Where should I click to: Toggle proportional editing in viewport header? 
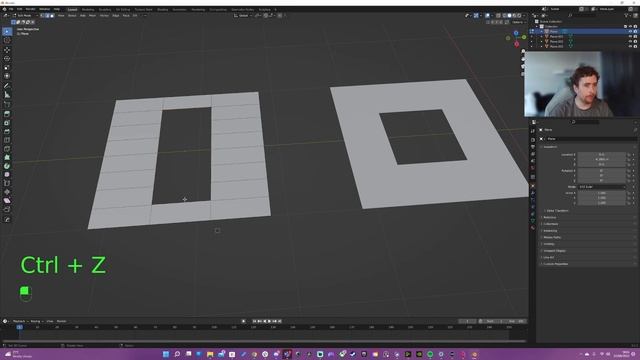(280, 16)
